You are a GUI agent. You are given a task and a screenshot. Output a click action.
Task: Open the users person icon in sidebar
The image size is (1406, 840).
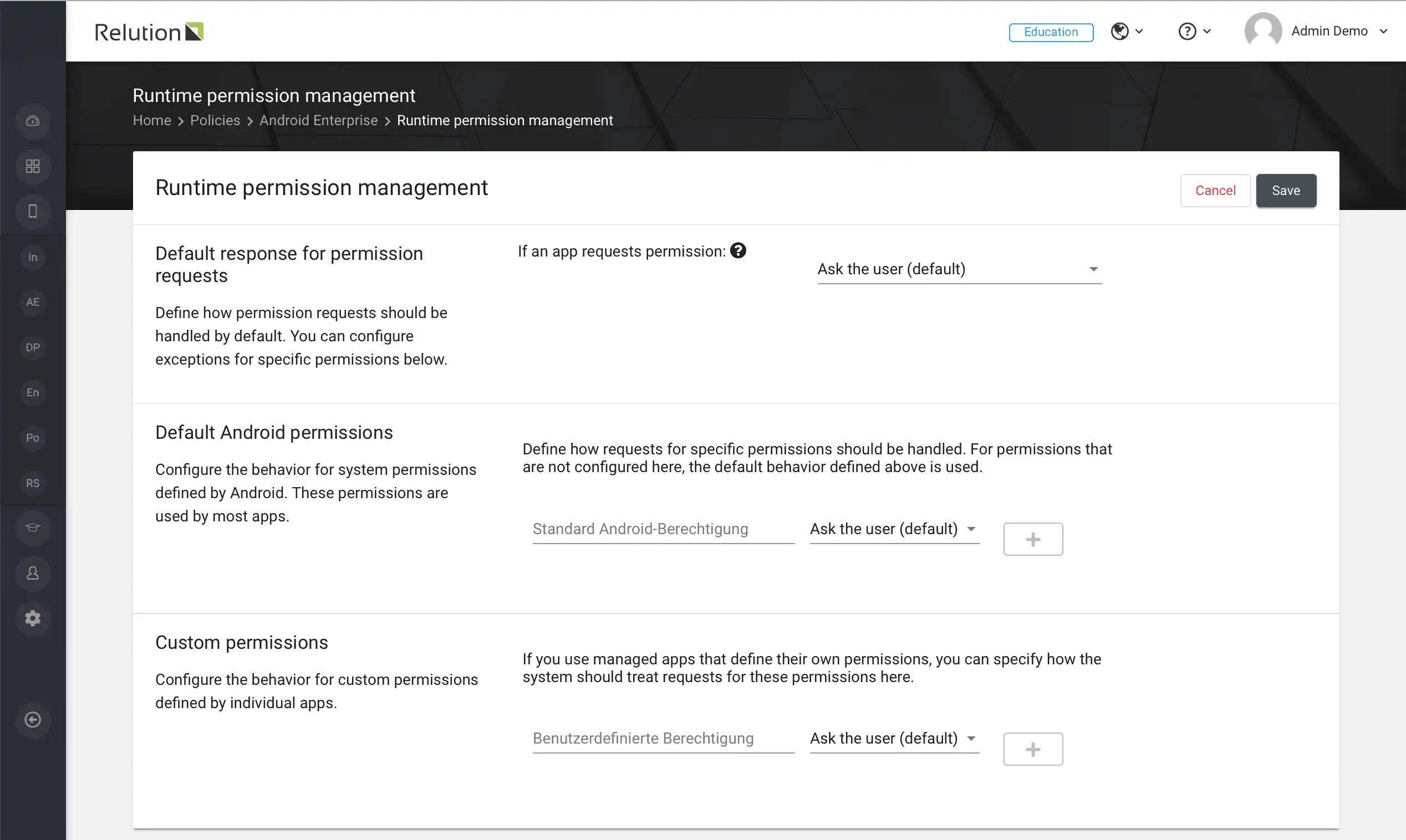33,573
